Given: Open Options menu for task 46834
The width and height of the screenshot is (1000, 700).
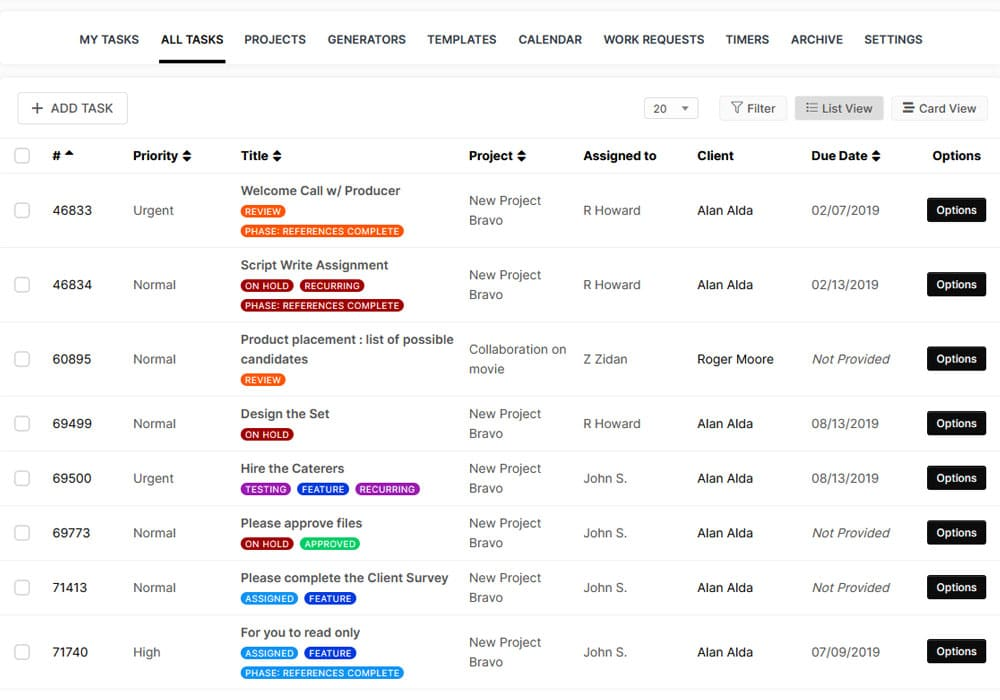Looking at the screenshot, I should (x=956, y=285).
